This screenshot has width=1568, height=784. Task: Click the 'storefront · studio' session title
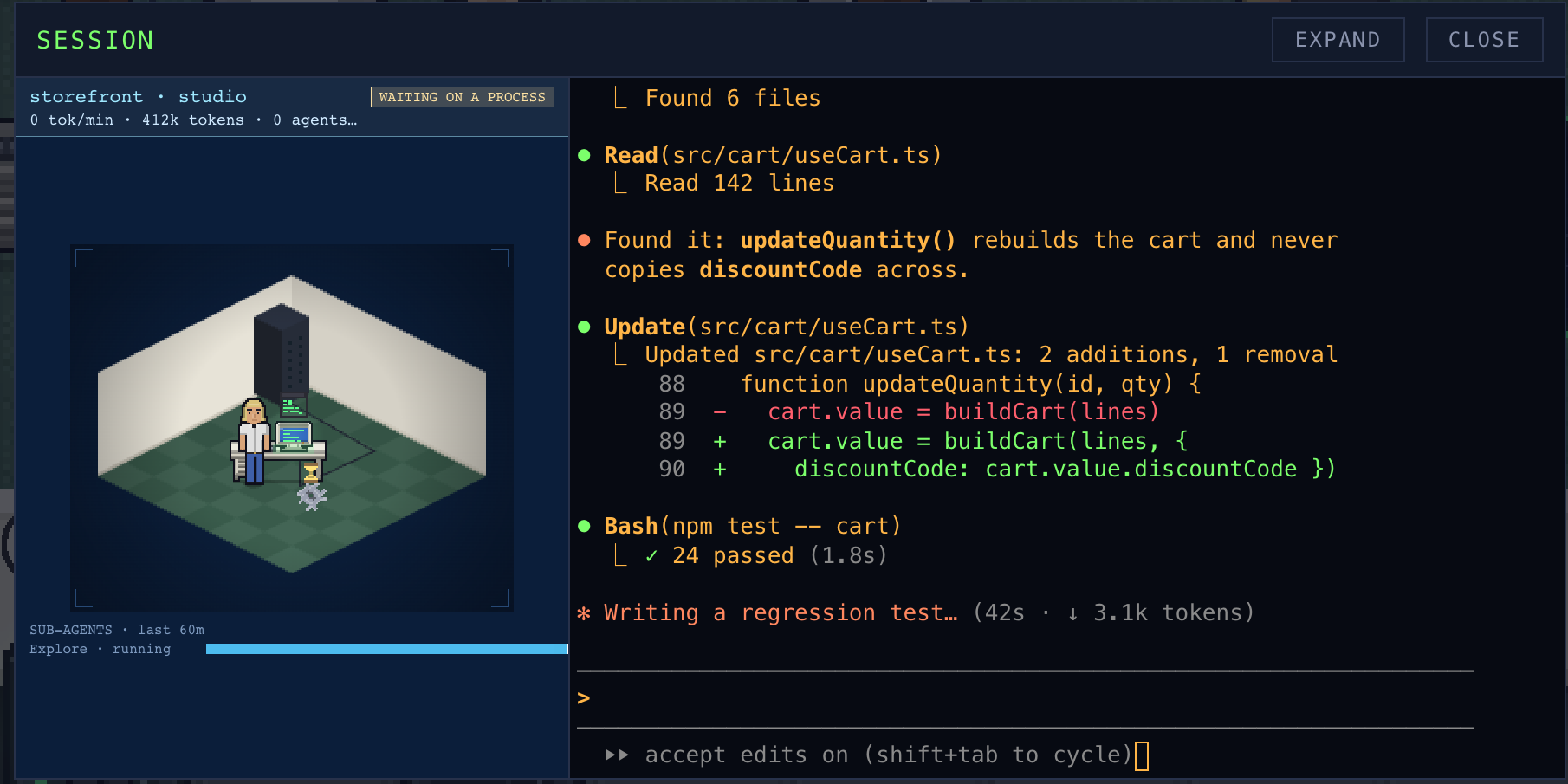tap(139, 97)
